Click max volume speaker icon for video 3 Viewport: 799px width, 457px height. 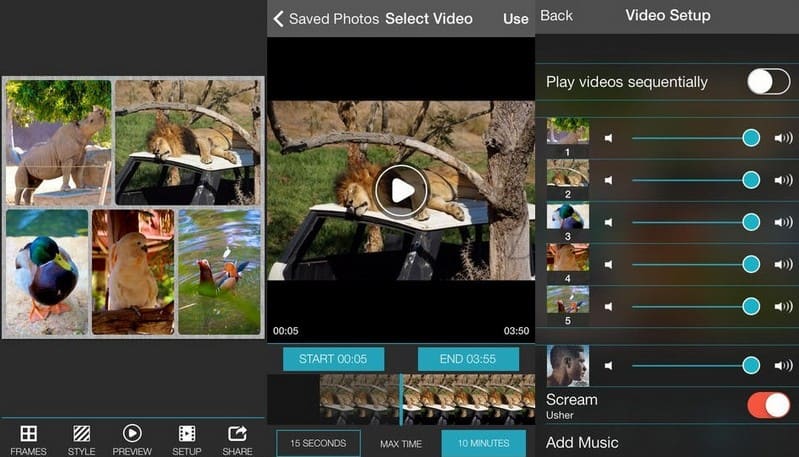[782, 222]
